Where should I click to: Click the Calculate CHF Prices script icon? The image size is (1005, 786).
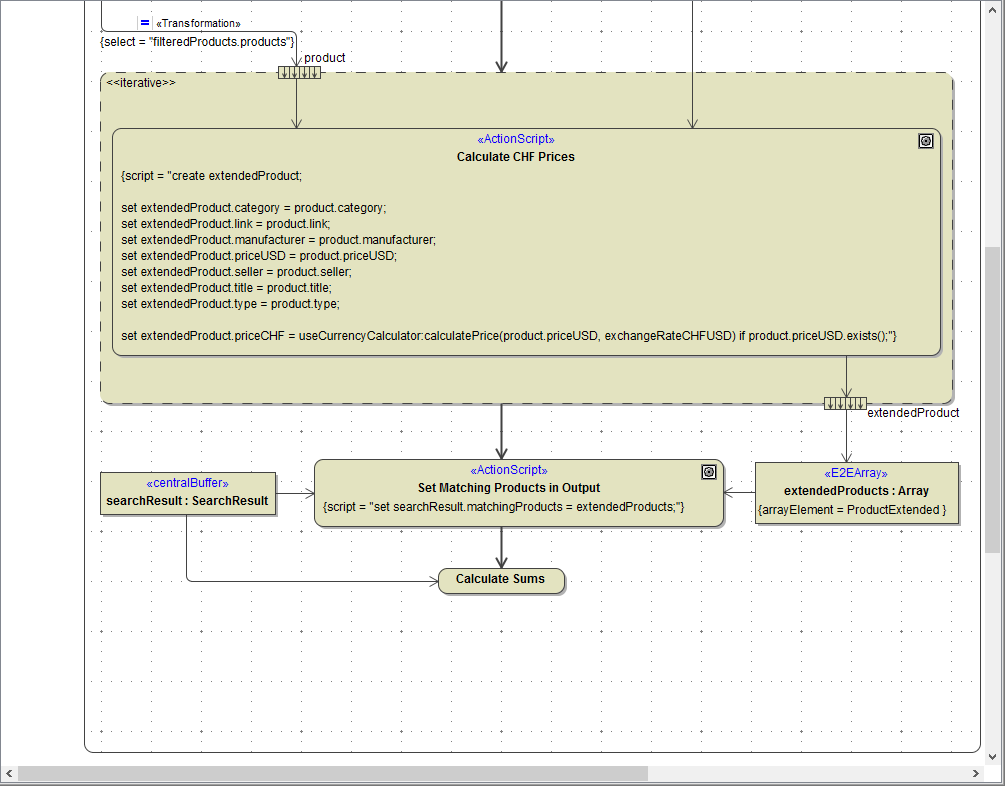coord(926,141)
